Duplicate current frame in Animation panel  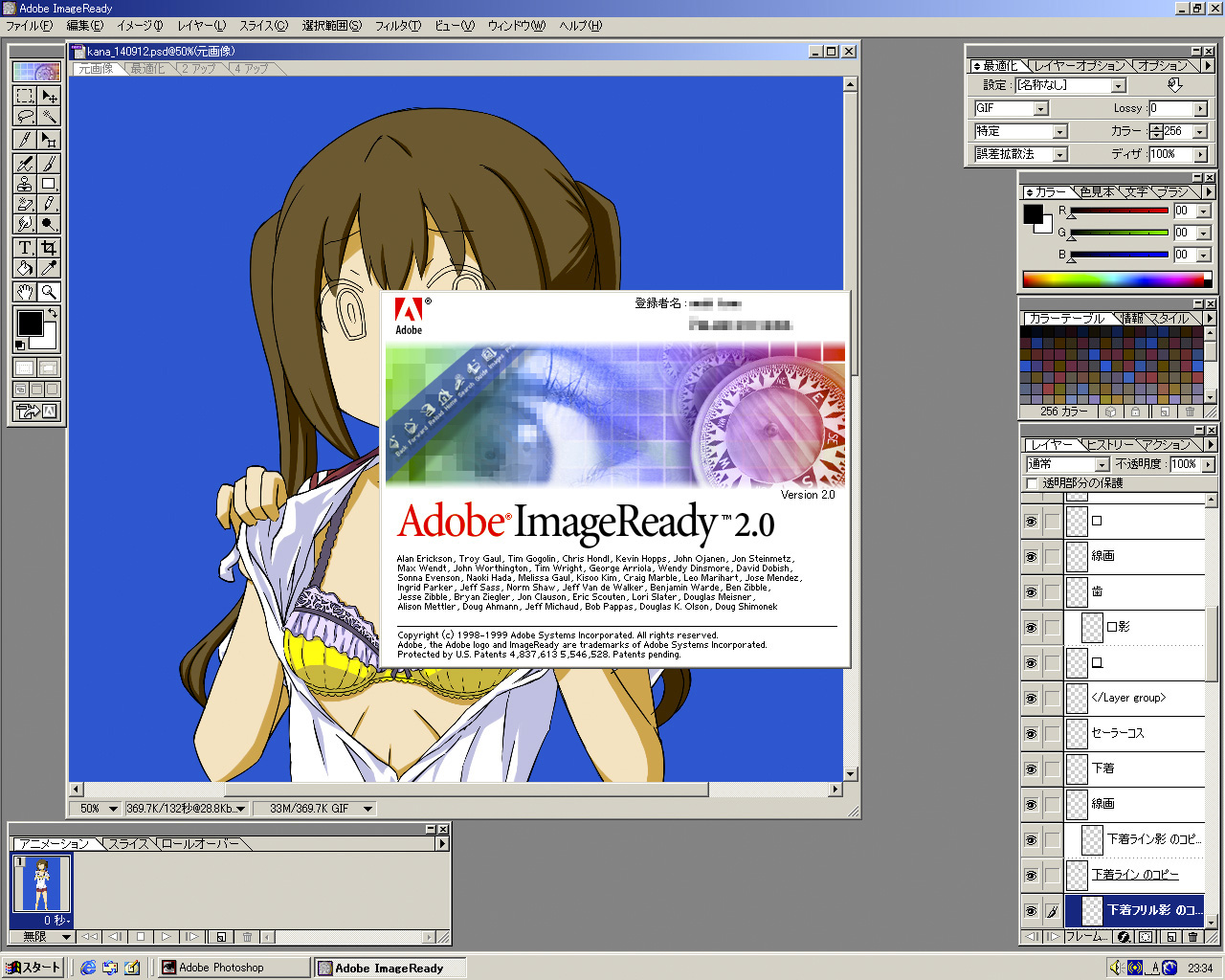[221, 937]
